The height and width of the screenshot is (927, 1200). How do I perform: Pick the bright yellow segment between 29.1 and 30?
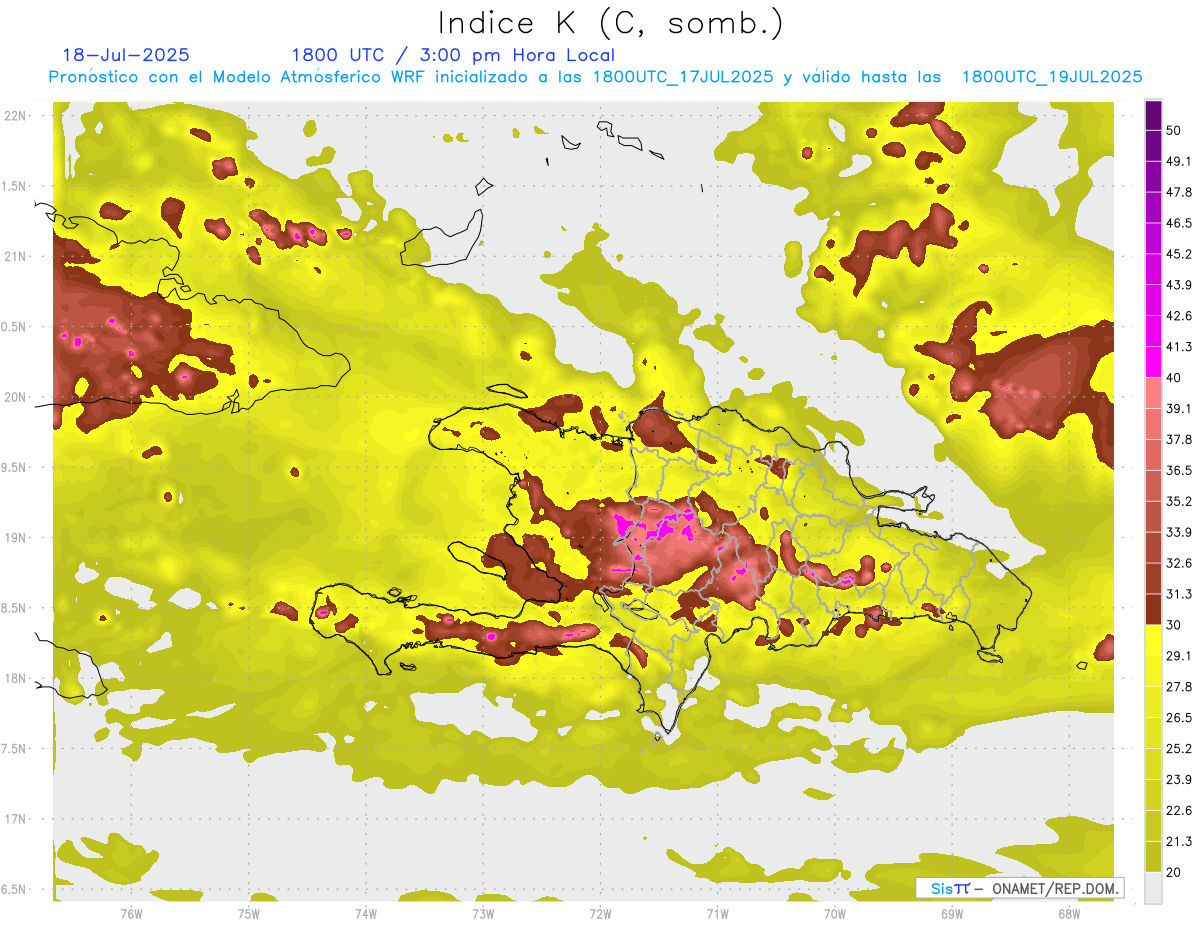(1153, 640)
